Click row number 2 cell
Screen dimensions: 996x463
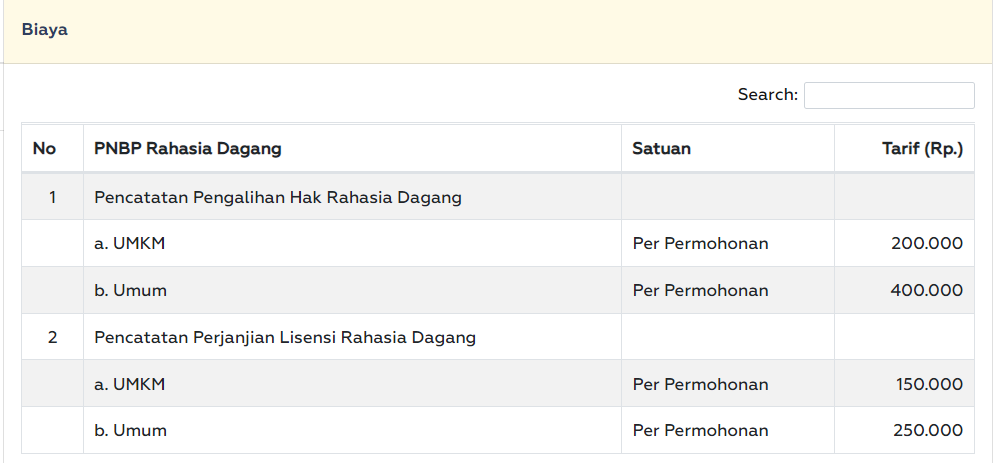(x=52, y=337)
